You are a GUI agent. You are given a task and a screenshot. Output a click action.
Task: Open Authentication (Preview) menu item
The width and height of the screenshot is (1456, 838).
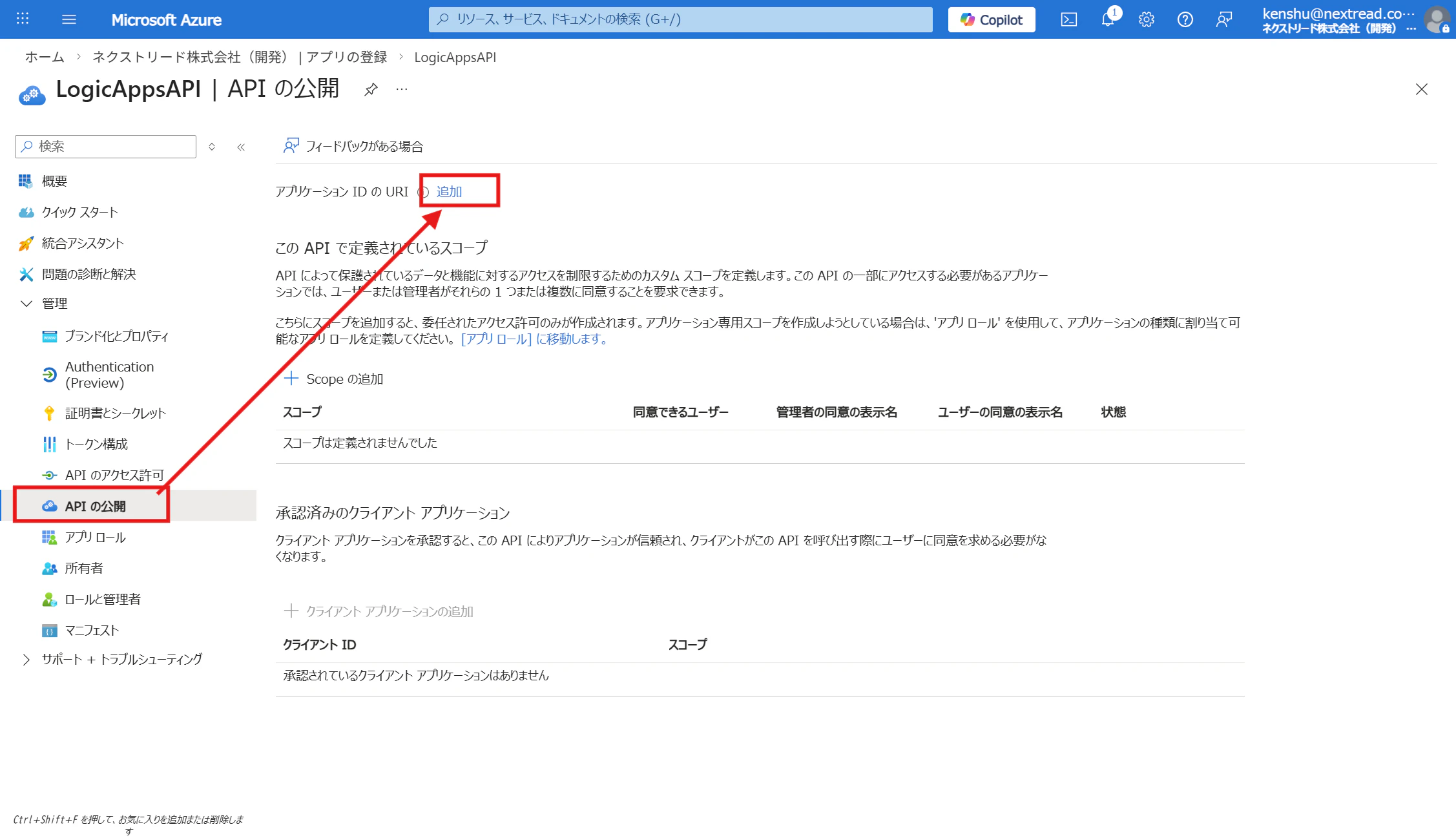click(x=109, y=375)
